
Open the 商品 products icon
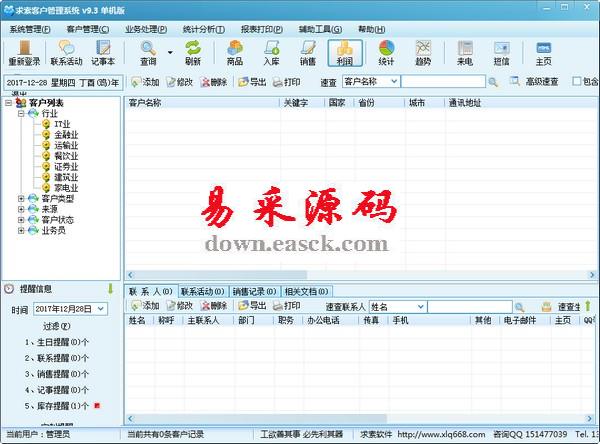(235, 53)
